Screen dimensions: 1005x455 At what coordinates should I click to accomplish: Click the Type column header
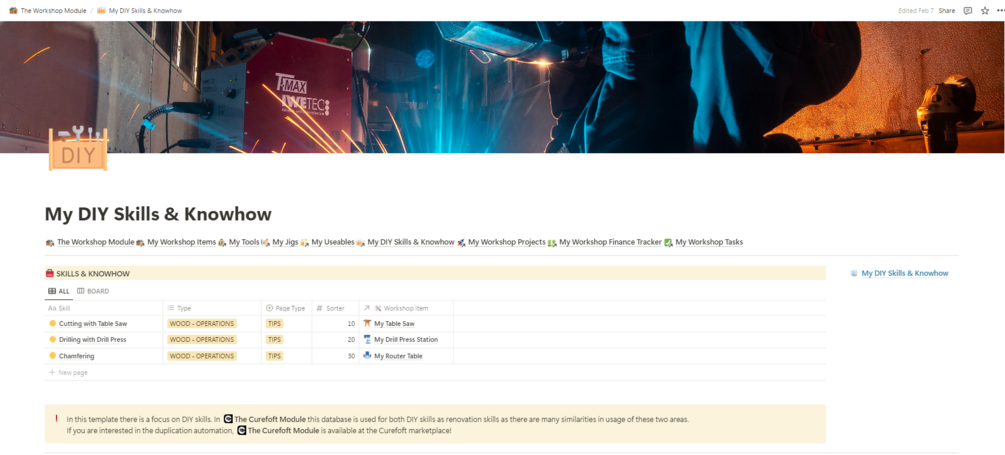click(x=212, y=308)
